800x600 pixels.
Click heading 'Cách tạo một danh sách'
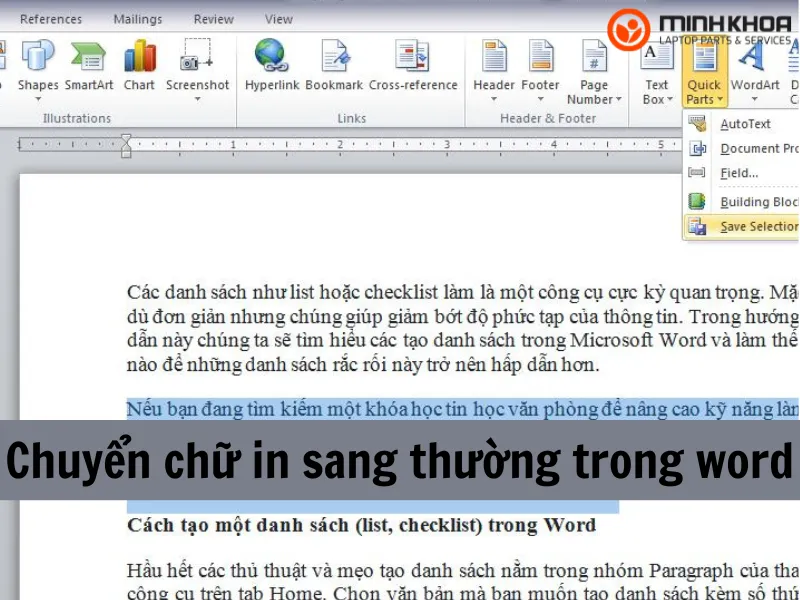click(361, 525)
